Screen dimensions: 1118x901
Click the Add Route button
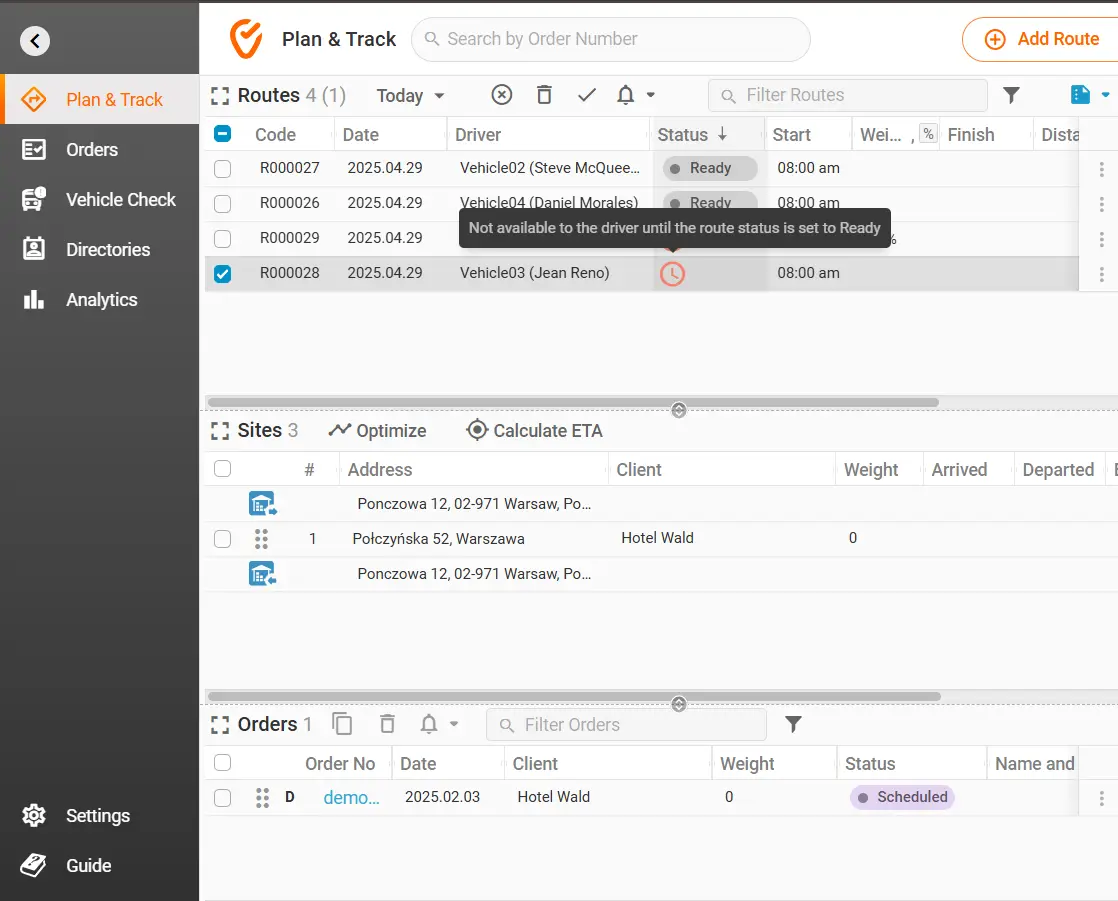pos(1043,40)
